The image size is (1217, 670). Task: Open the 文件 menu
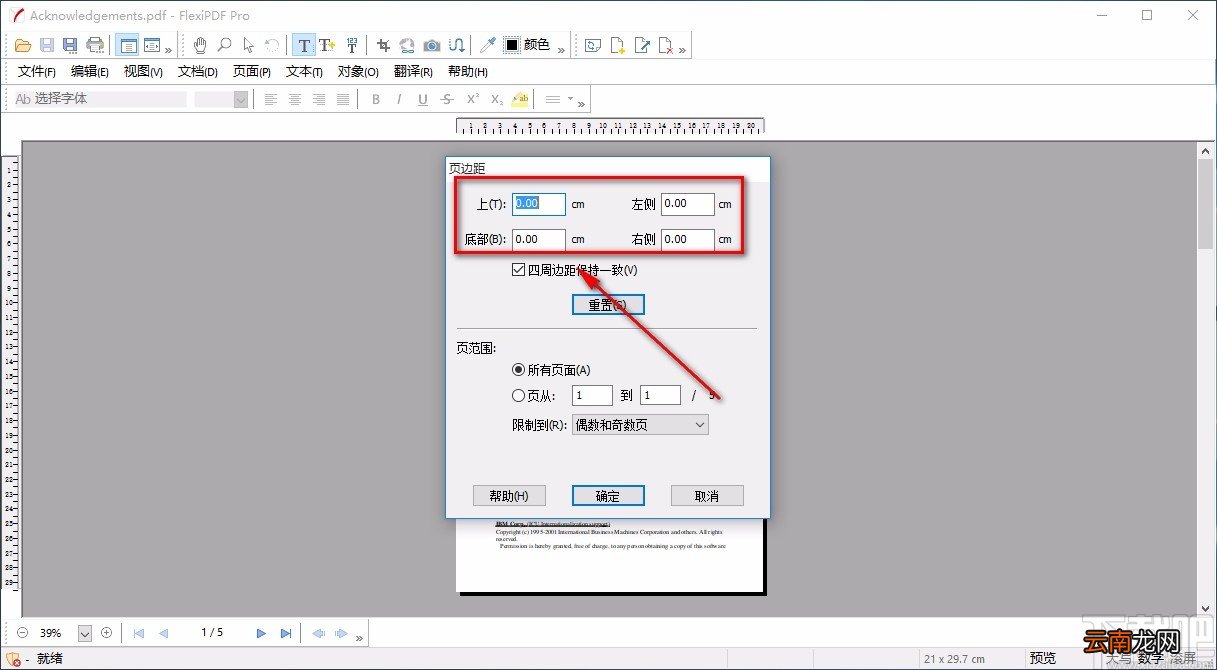pos(37,72)
